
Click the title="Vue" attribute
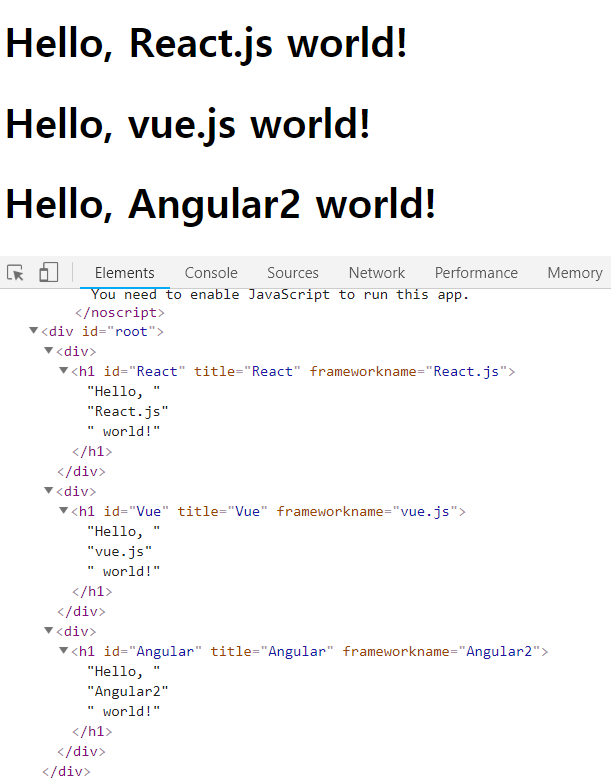222,512
